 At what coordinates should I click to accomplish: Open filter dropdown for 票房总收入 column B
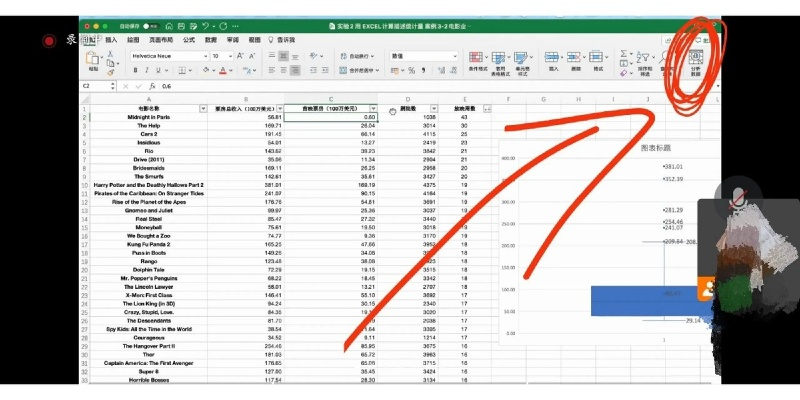point(280,109)
